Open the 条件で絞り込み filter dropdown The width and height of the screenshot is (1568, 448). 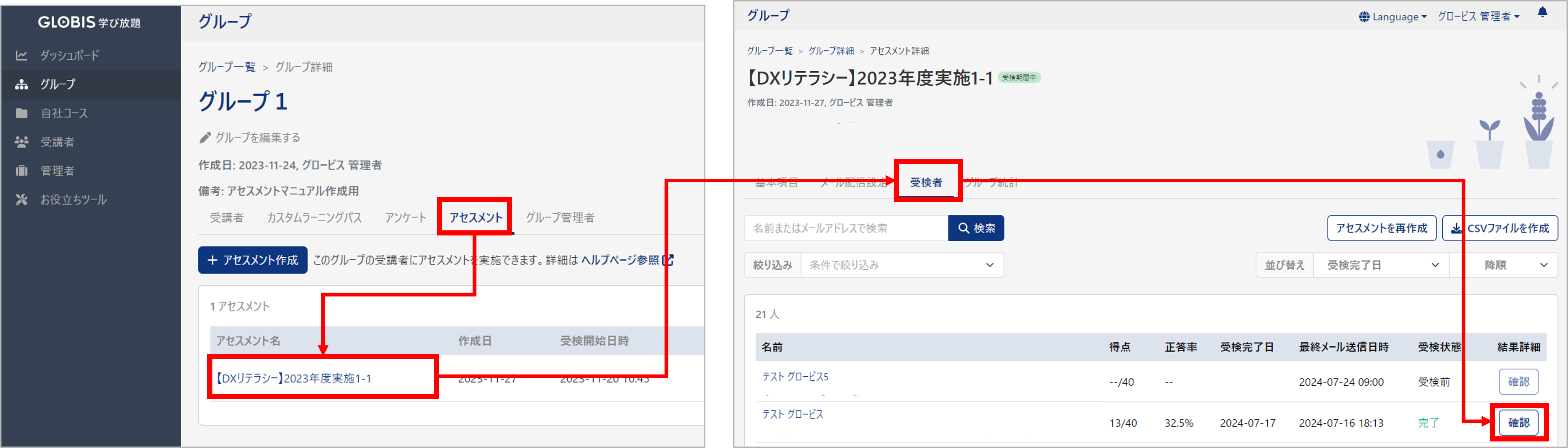tap(902, 265)
